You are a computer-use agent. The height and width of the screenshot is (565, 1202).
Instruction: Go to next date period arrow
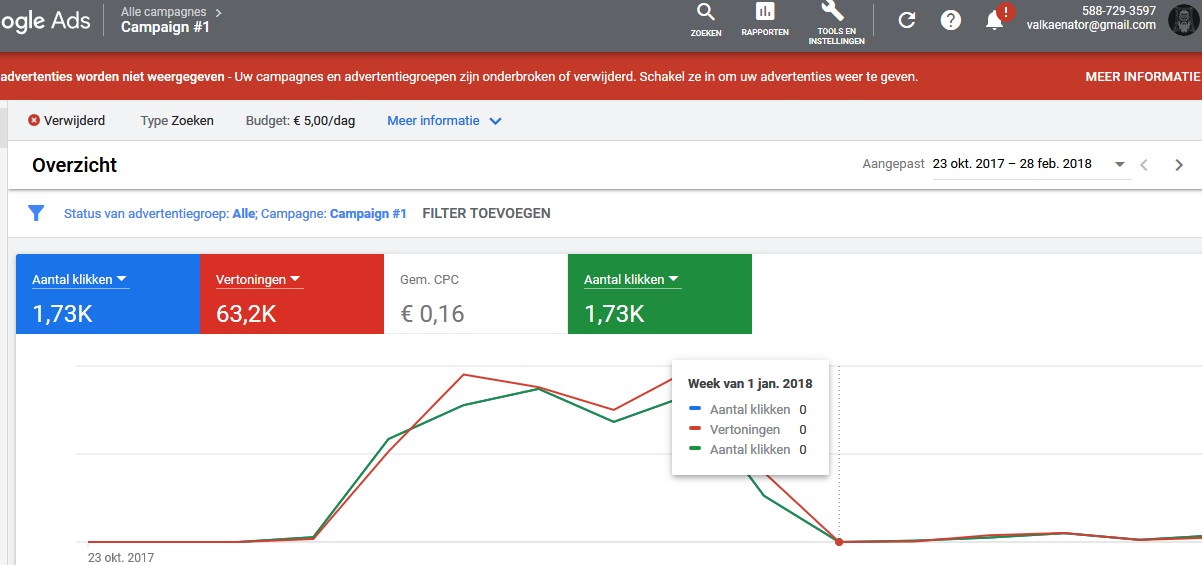pos(1179,165)
